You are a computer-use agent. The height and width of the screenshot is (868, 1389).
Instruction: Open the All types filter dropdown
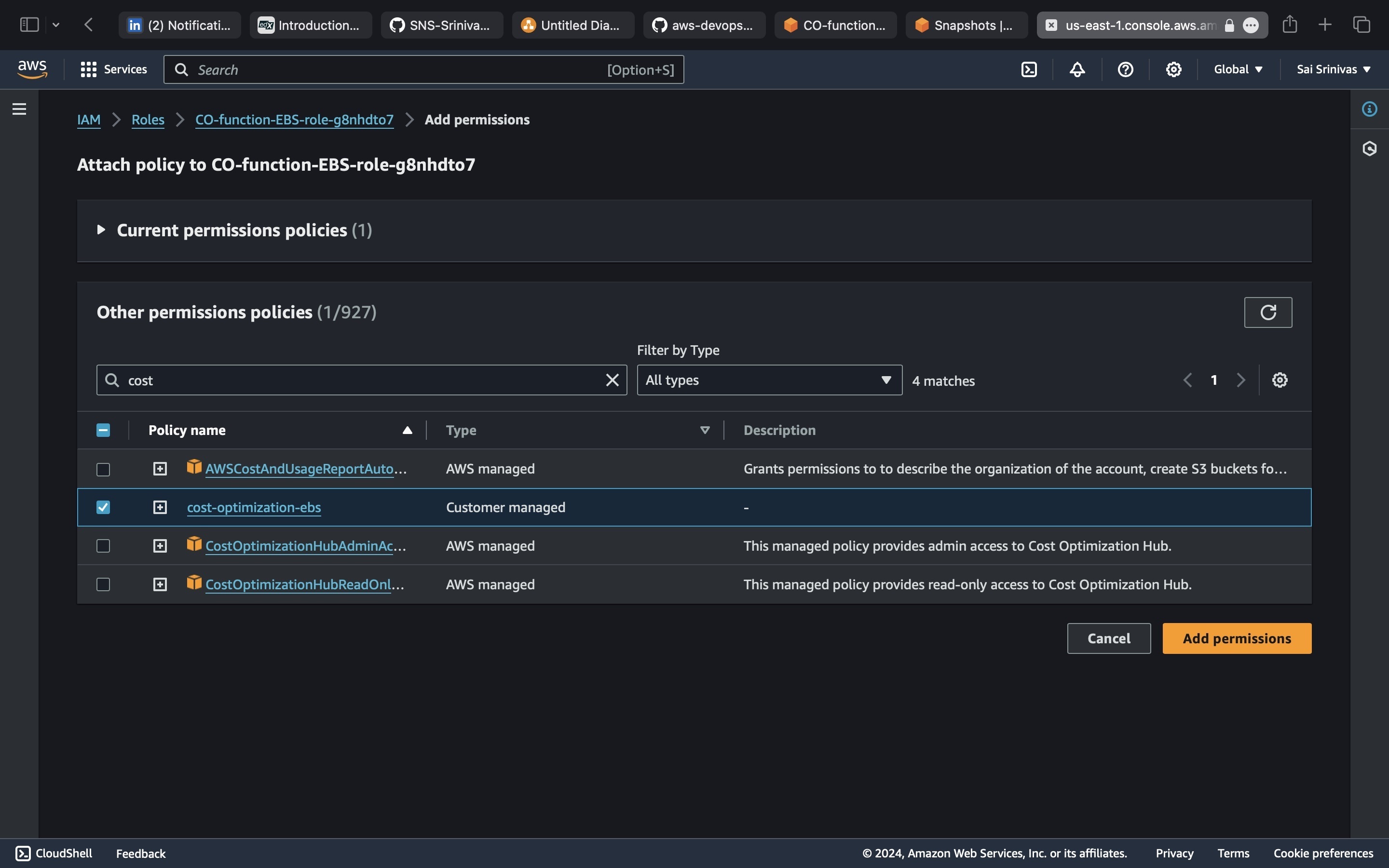[768, 380]
